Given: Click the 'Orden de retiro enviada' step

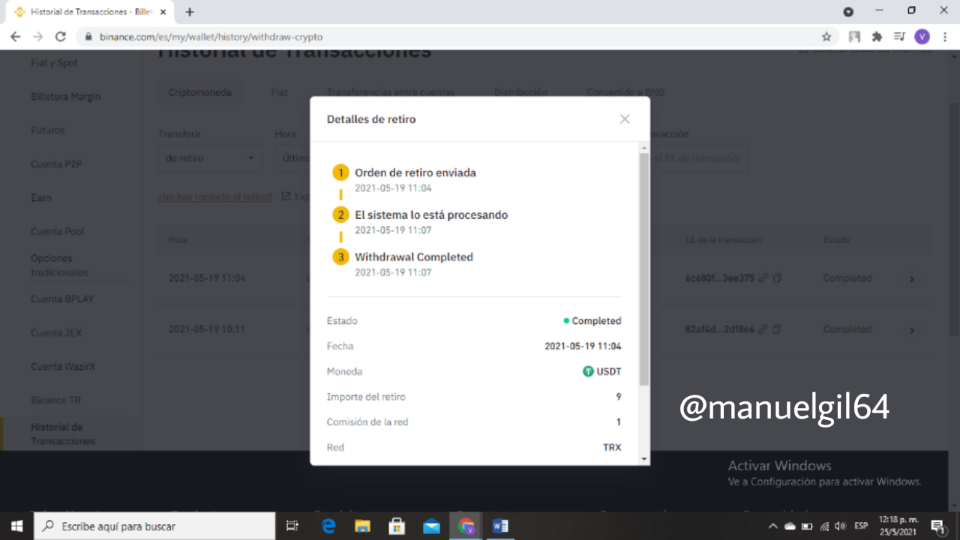Looking at the screenshot, I should [x=415, y=173].
